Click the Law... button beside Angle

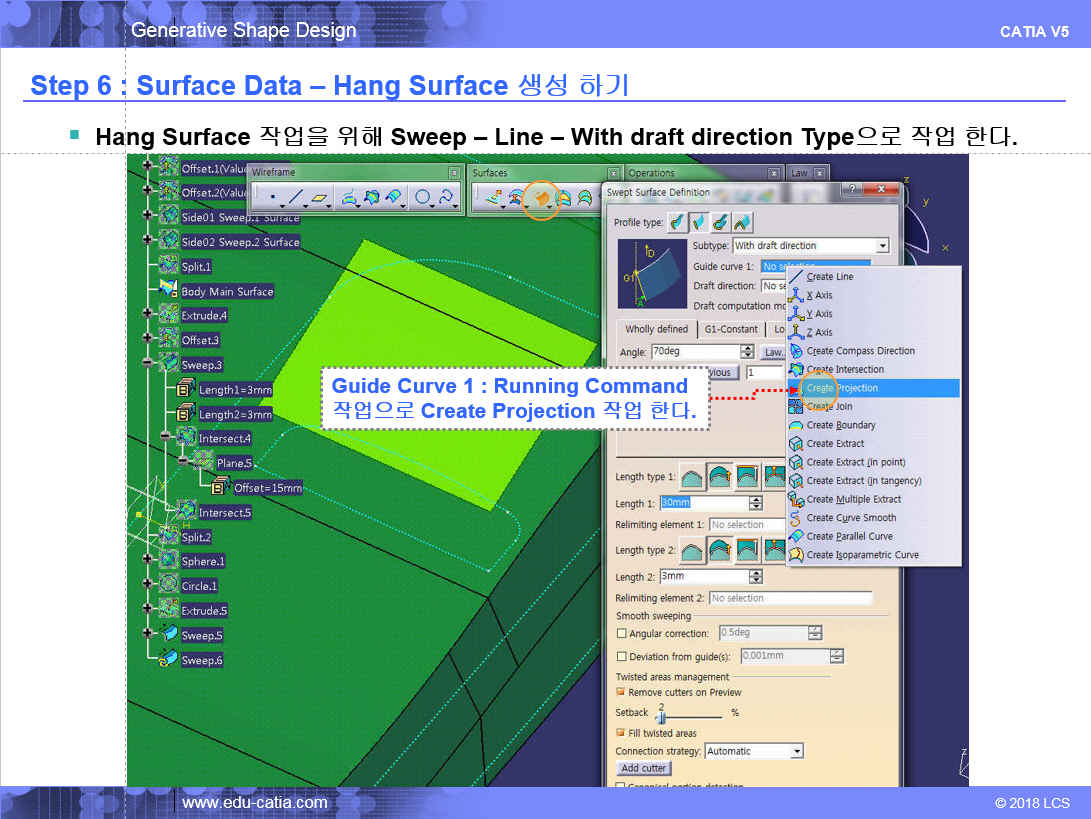click(x=774, y=352)
